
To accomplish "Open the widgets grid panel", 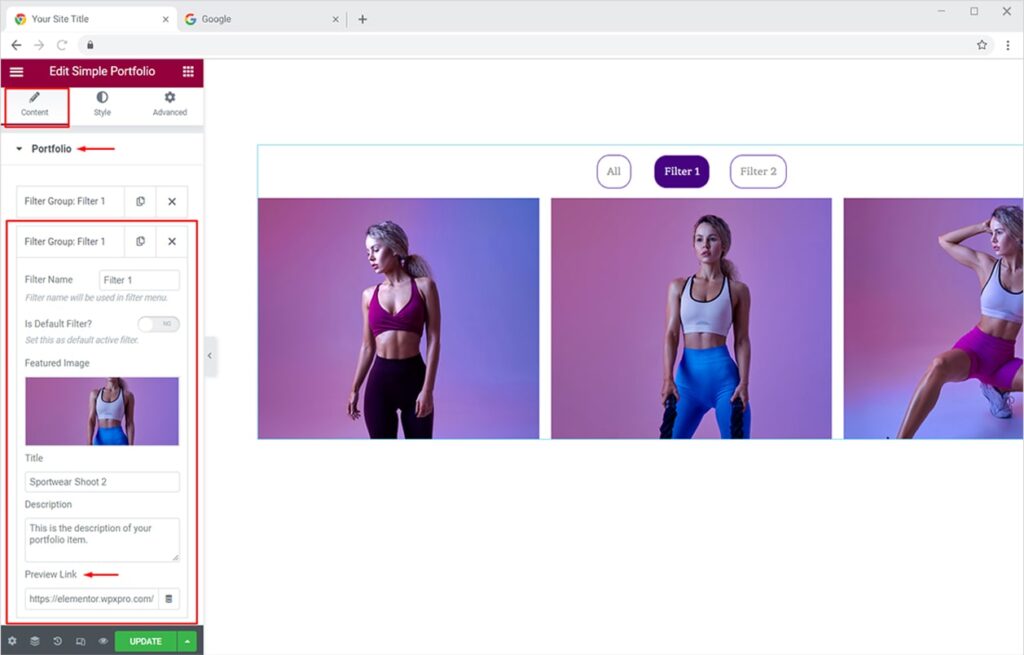I will coord(188,72).
